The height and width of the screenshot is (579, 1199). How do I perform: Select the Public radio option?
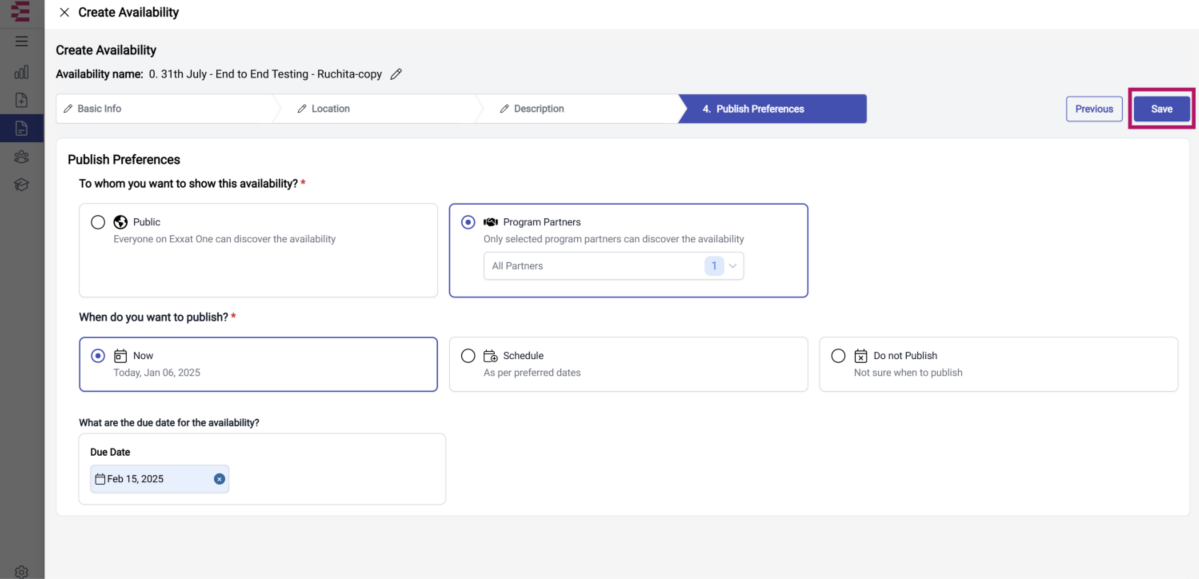[98, 223]
